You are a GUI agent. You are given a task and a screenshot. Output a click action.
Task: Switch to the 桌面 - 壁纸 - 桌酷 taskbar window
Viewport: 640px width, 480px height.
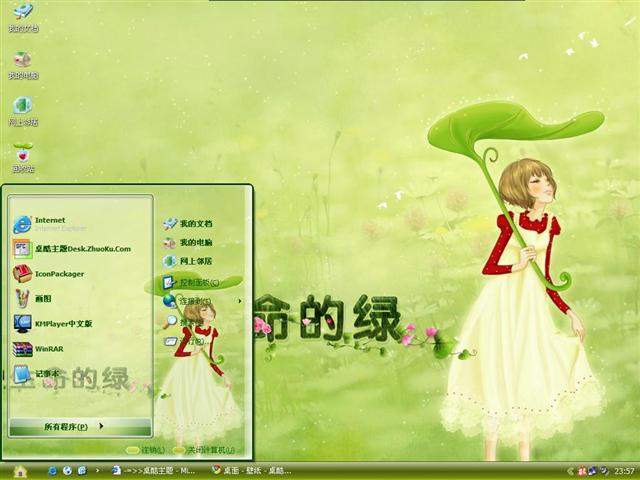[252, 471]
